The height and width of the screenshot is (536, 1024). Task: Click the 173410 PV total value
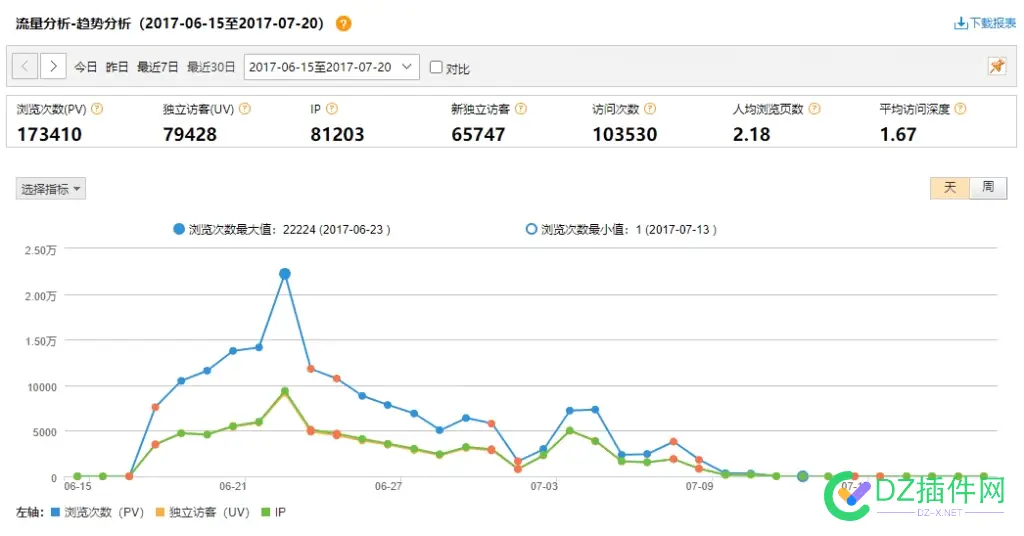50,134
